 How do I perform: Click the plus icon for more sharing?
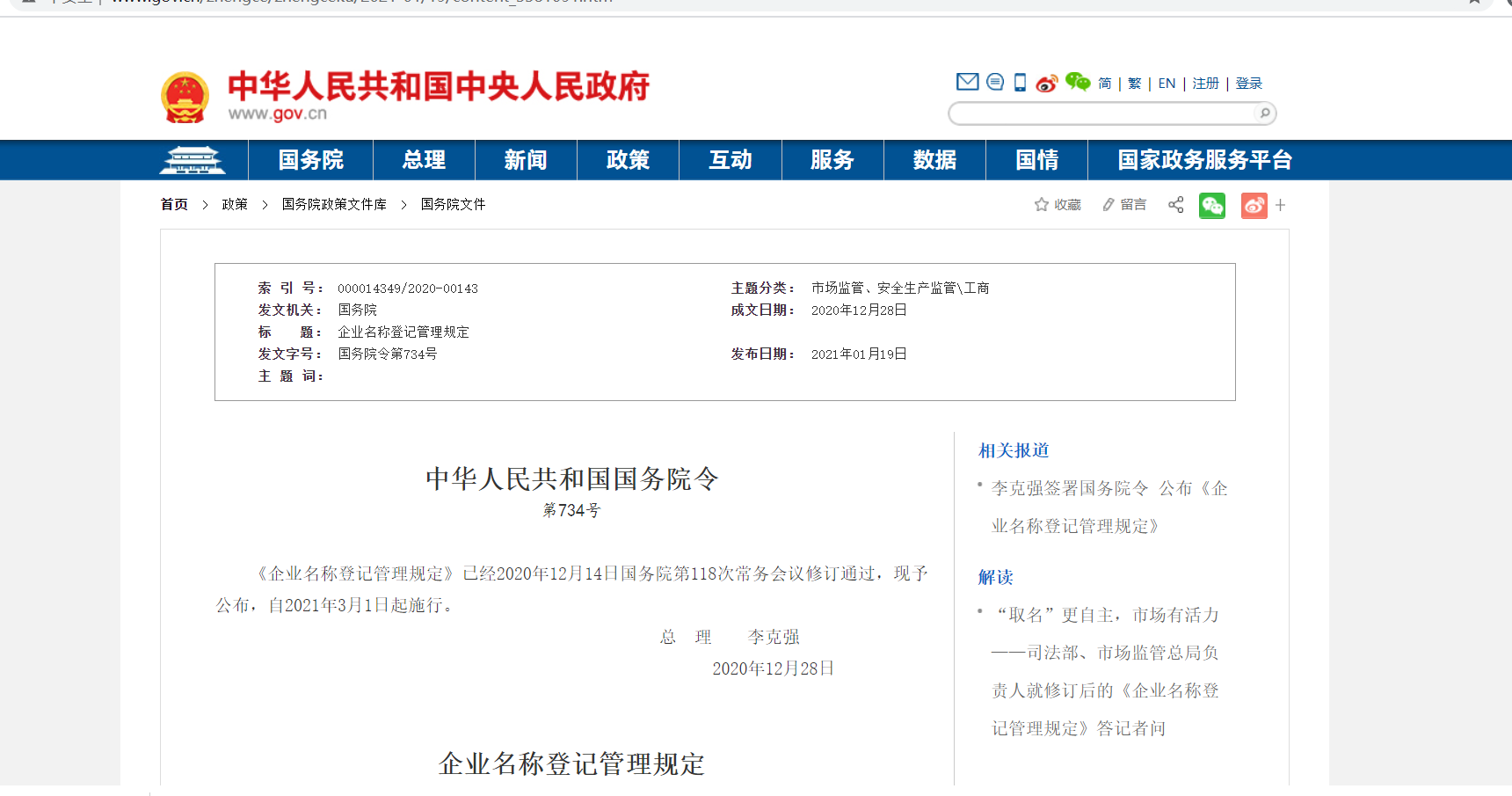click(1281, 205)
